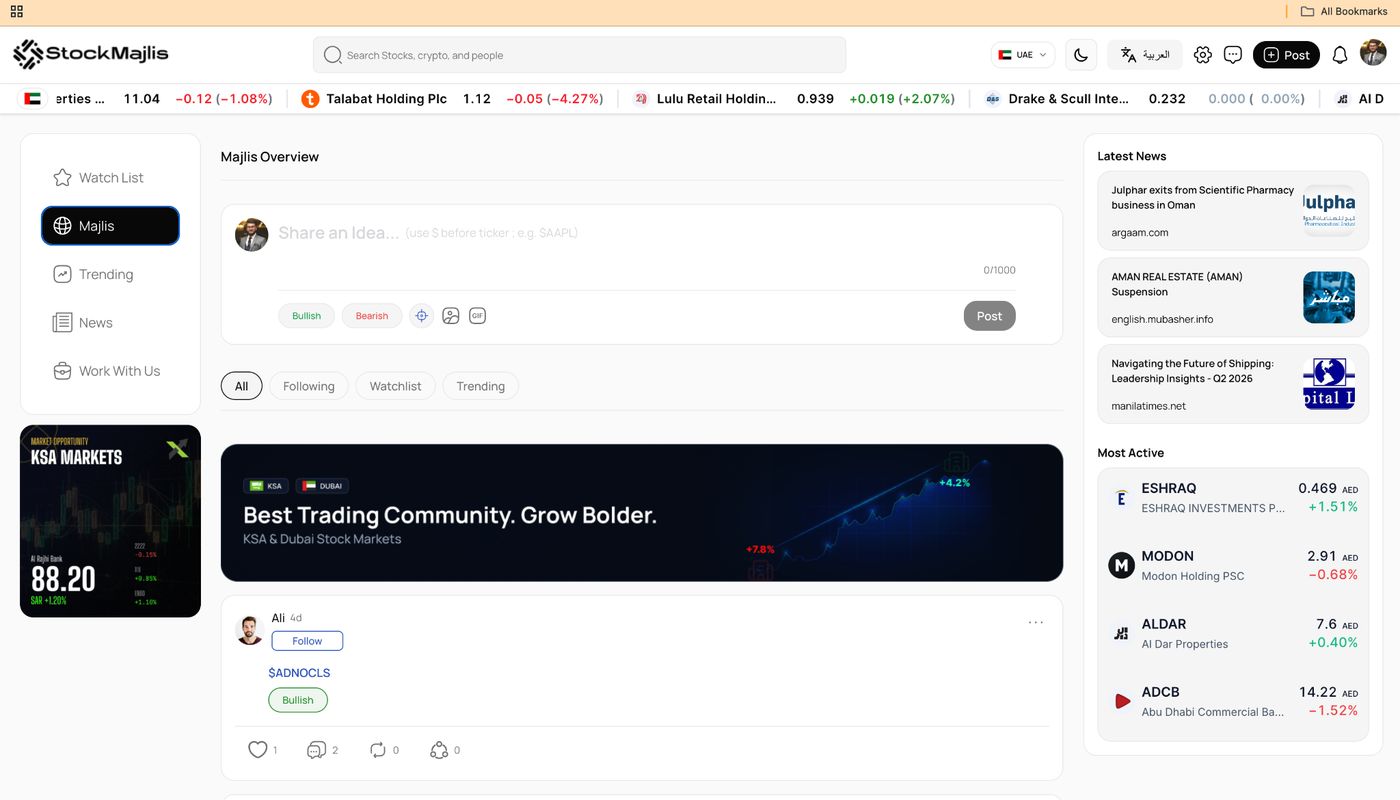Click Best Trading Community banner
The width and height of the screenshot is (1400, 800).
click(x=642, y=513)
